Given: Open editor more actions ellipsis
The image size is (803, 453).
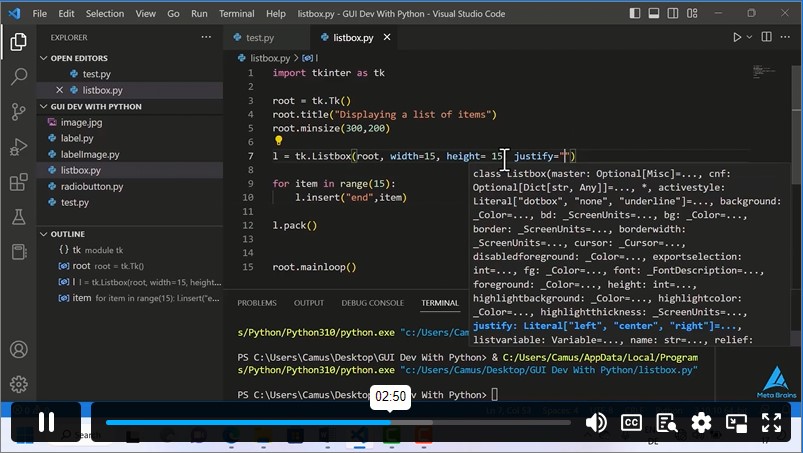Looking at the screenshot, I should click(785, 37).
